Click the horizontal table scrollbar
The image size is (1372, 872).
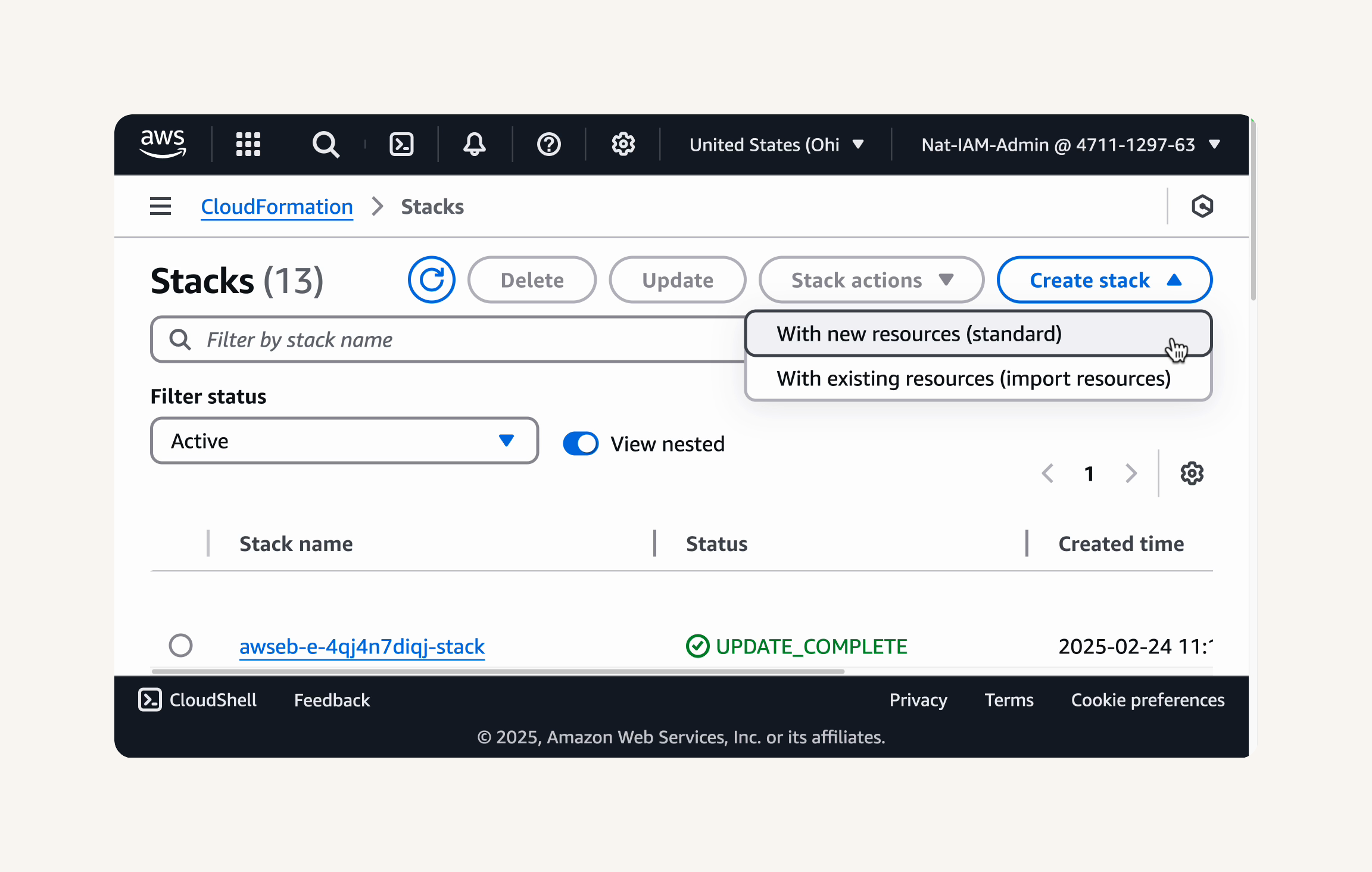click(498, 671)
